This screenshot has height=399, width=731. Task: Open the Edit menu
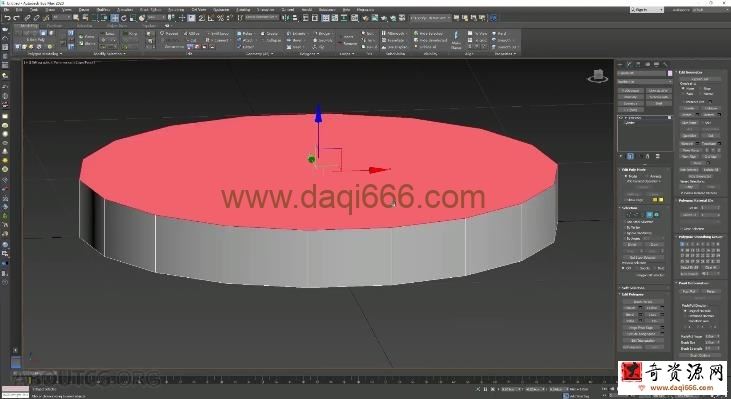click(19, 9)
